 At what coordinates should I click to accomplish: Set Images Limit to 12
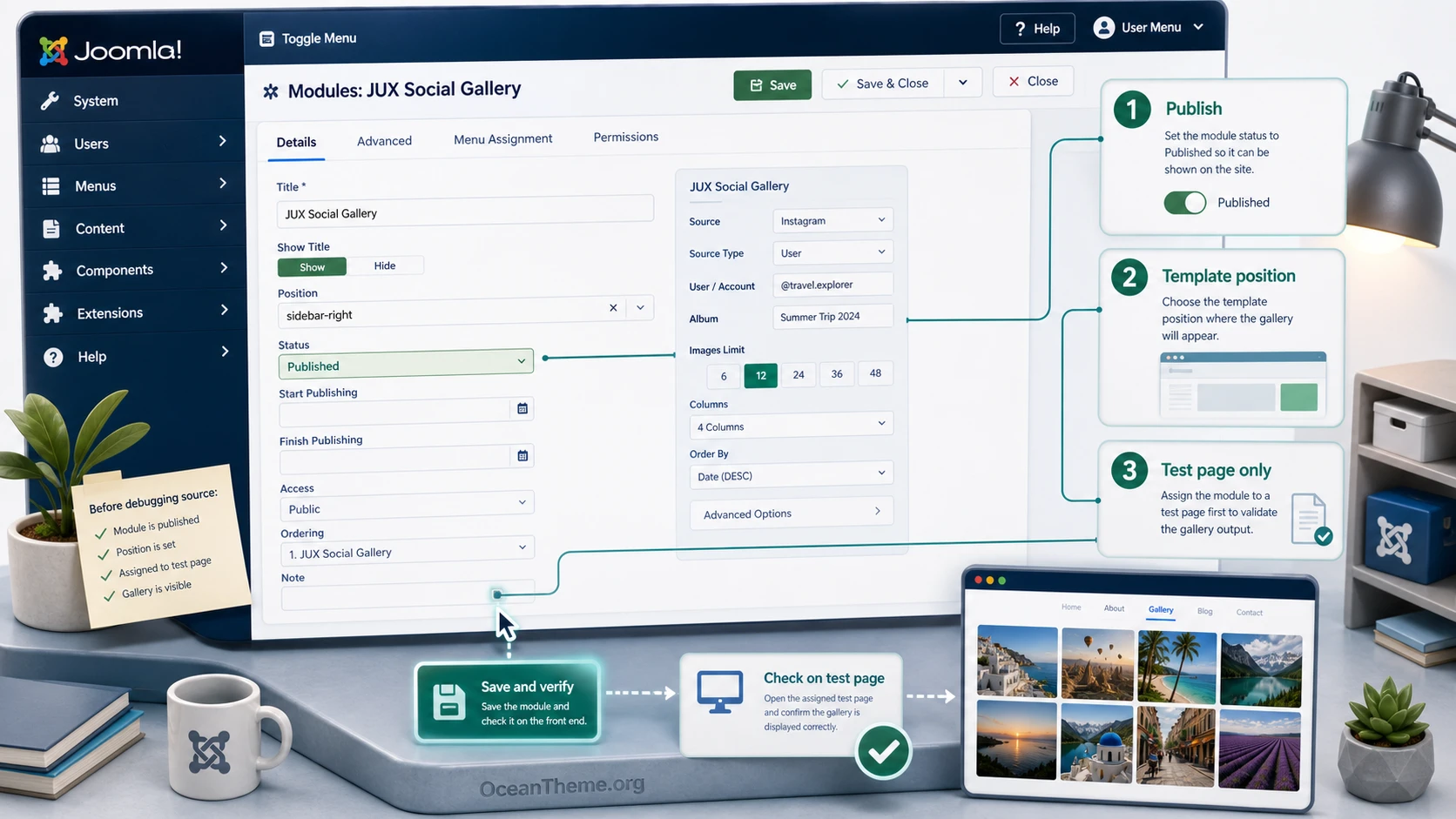pos(761,375)
